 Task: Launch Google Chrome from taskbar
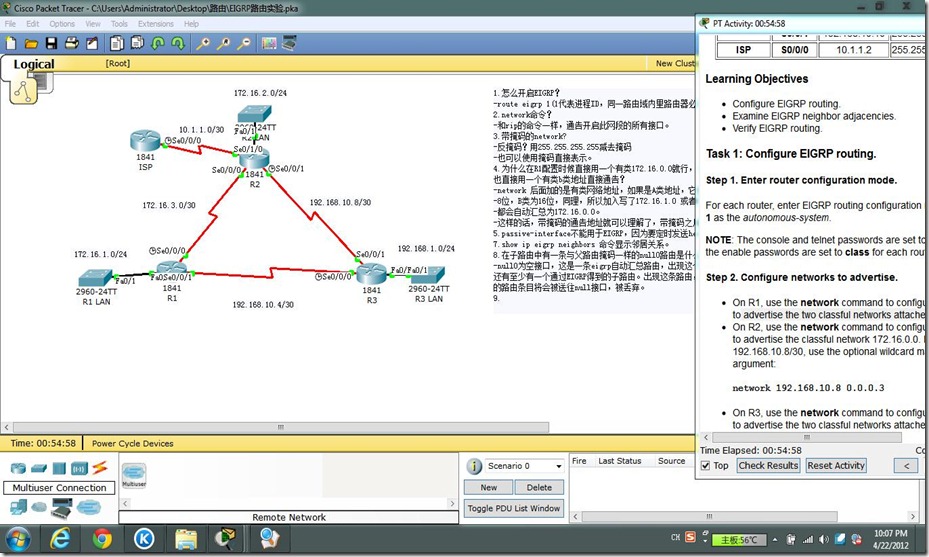102,539
